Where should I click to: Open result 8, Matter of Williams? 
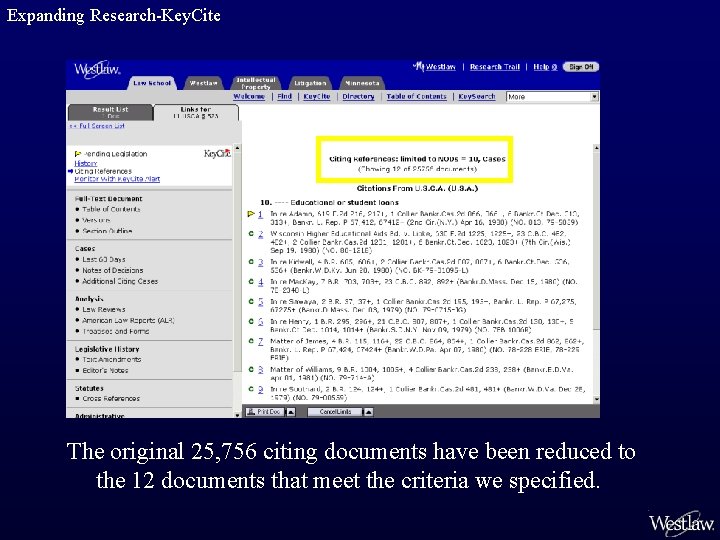point(260,369)
